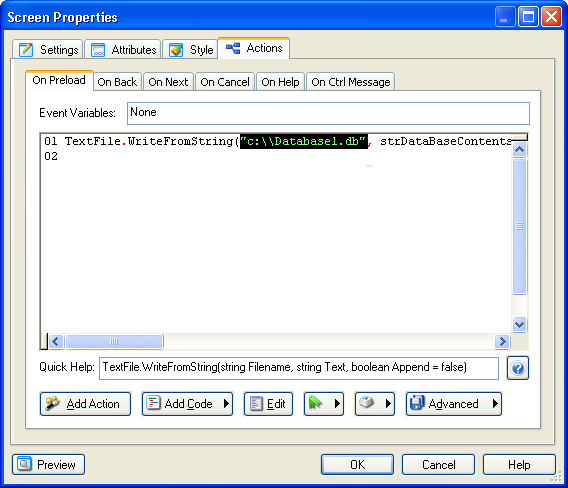Open the eraser icon dropdown button
568x488 pixels.
pos(375,404)
